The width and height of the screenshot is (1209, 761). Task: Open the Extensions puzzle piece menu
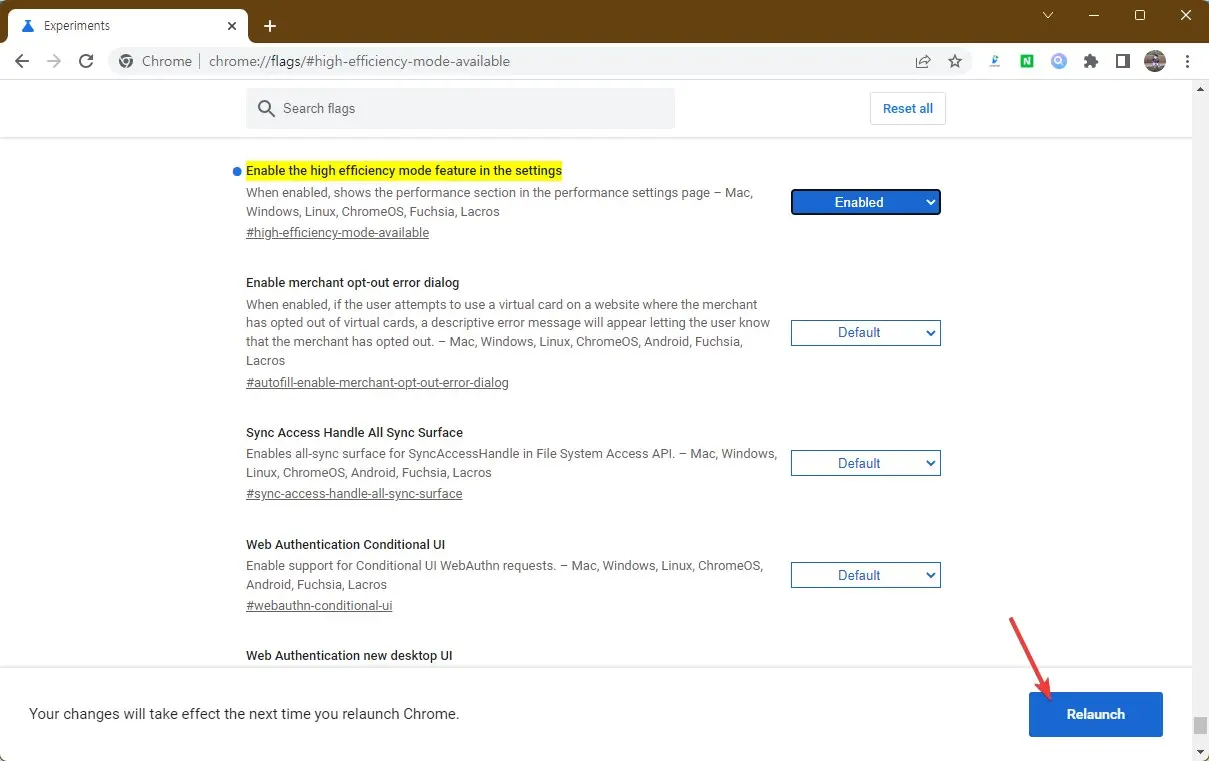coord(1091,61)
